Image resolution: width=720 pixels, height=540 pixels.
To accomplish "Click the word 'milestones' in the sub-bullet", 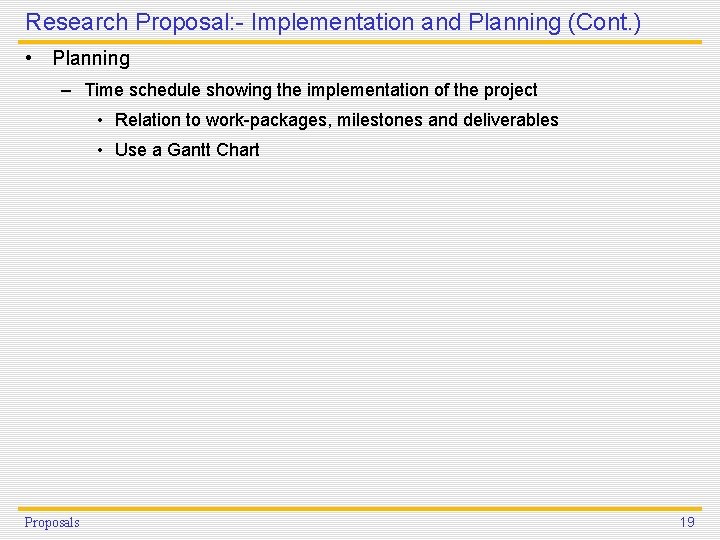I will [378, 120].
